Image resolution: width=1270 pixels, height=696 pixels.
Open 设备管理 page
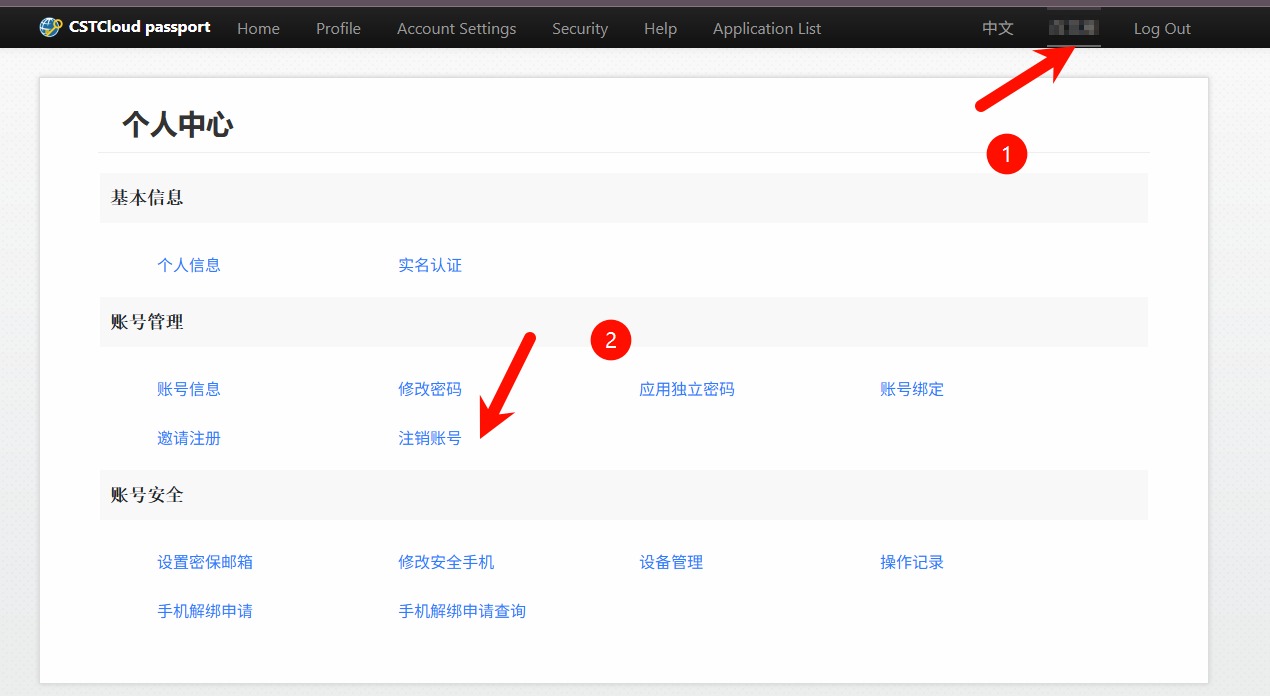click(671, 562)
